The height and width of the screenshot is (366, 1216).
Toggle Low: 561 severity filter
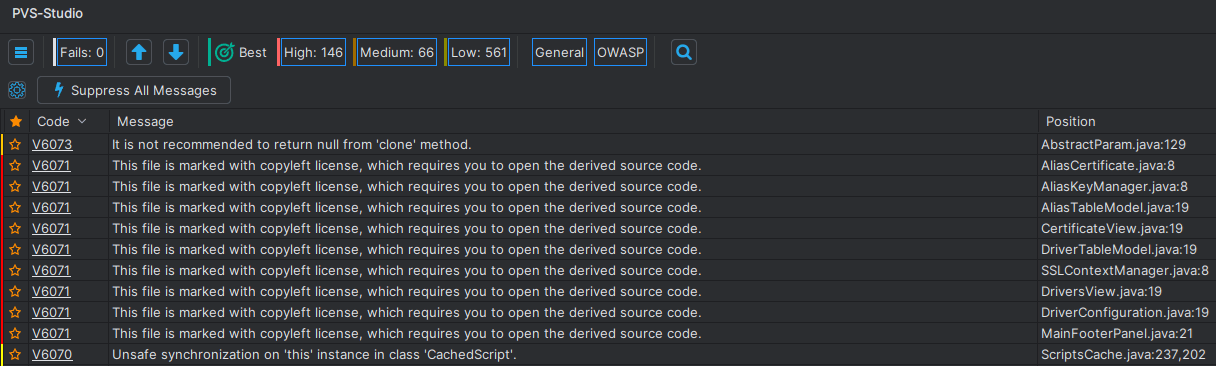[x=479, y=52]
